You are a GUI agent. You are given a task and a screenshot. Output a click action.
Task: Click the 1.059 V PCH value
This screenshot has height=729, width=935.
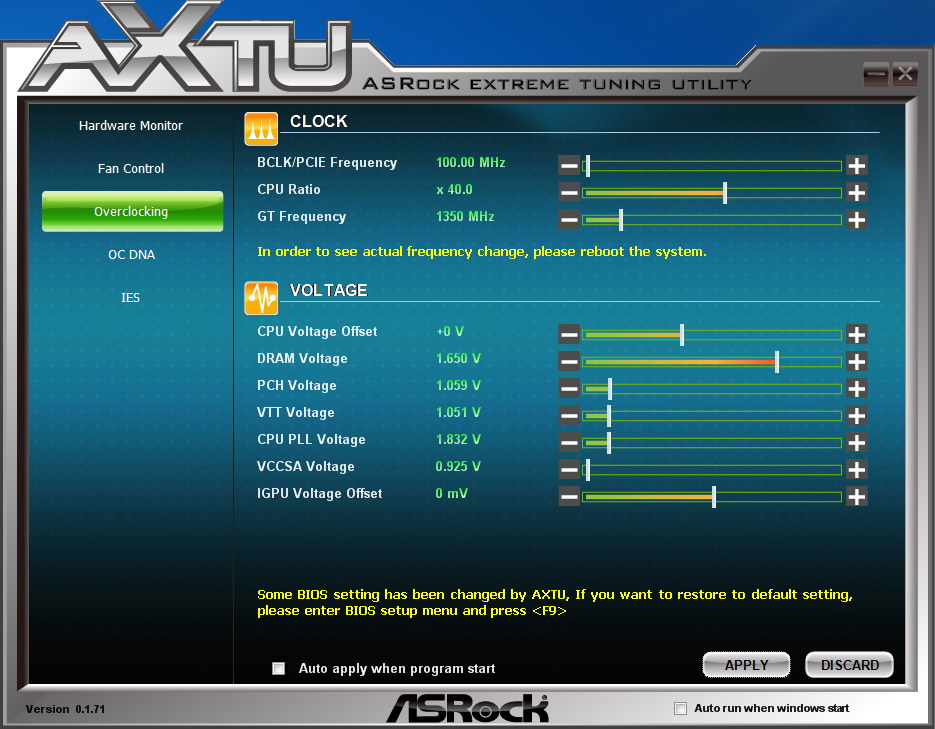[x=458, y=385]
